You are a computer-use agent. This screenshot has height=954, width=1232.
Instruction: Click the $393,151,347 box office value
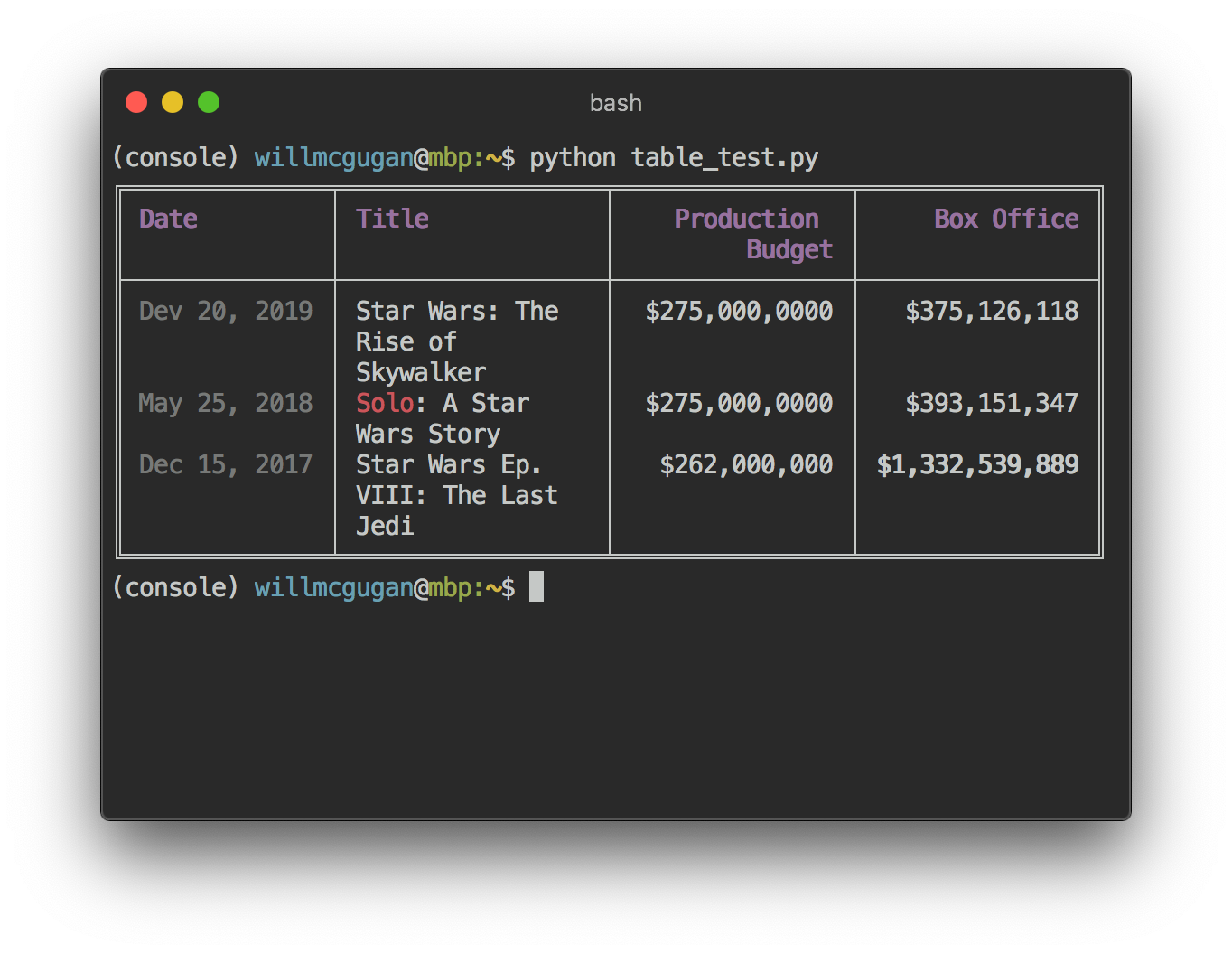point(992,403)
